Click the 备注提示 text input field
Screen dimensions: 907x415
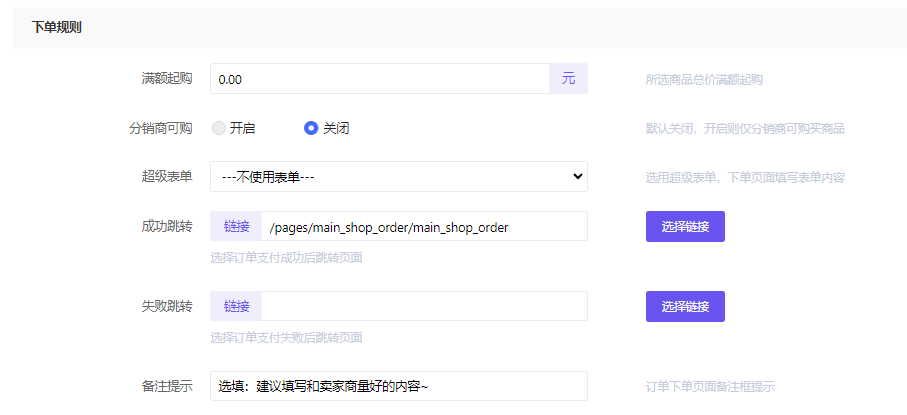(399, 386)
